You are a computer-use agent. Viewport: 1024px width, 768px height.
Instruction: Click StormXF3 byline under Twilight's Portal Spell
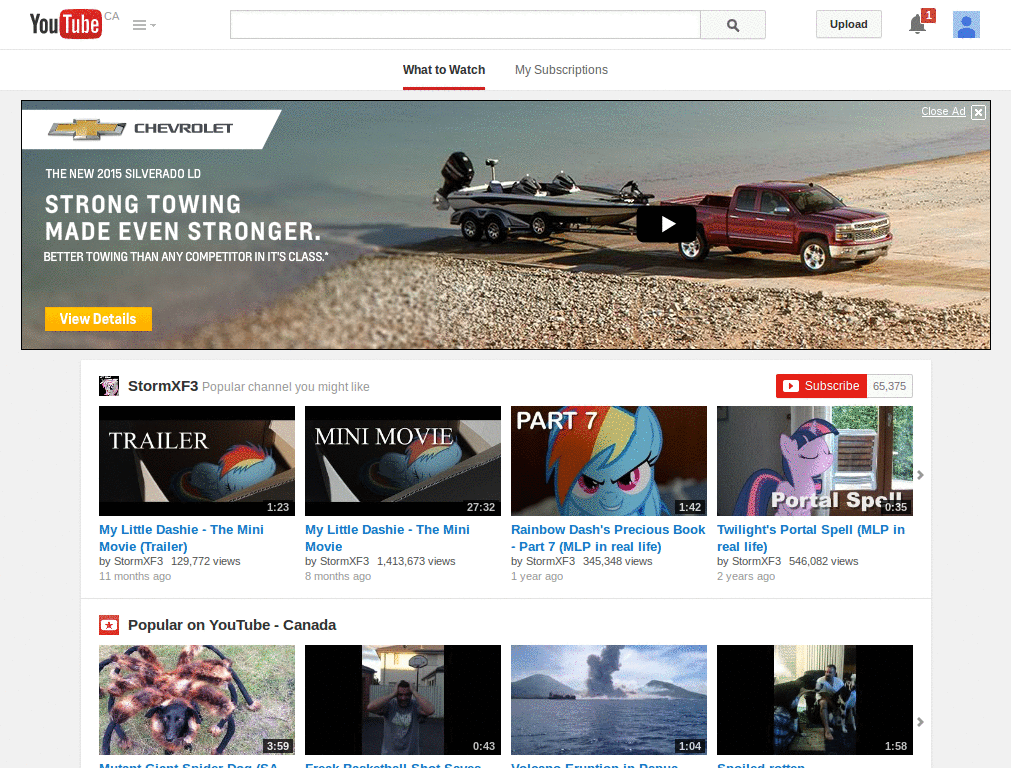pyautogui.click(x=756, y=561)
